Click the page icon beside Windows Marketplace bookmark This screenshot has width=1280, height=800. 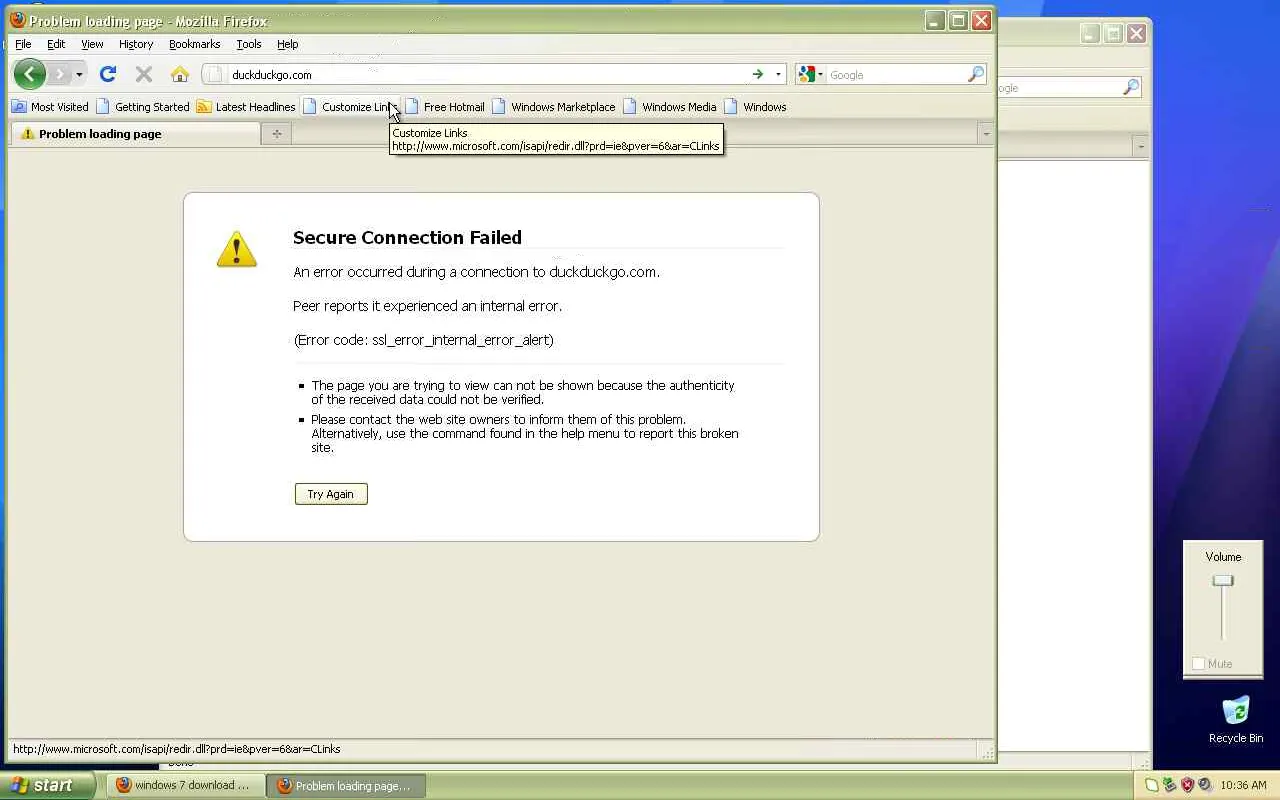coord(499,106)
